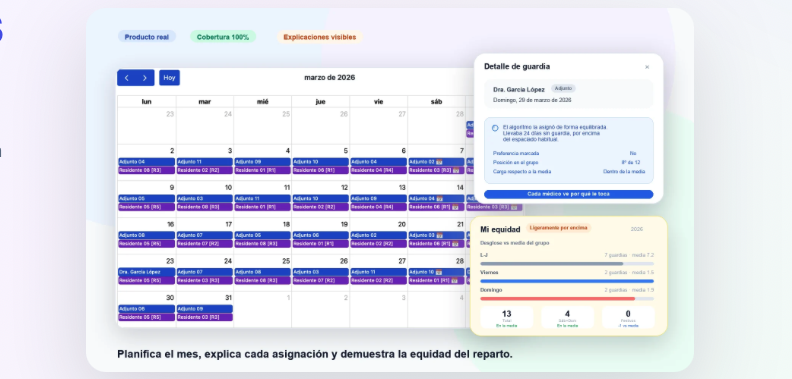Select the 'Explicaciones visibles' tag
Viewport: 792px width, 379px height.
coord(320,37)
